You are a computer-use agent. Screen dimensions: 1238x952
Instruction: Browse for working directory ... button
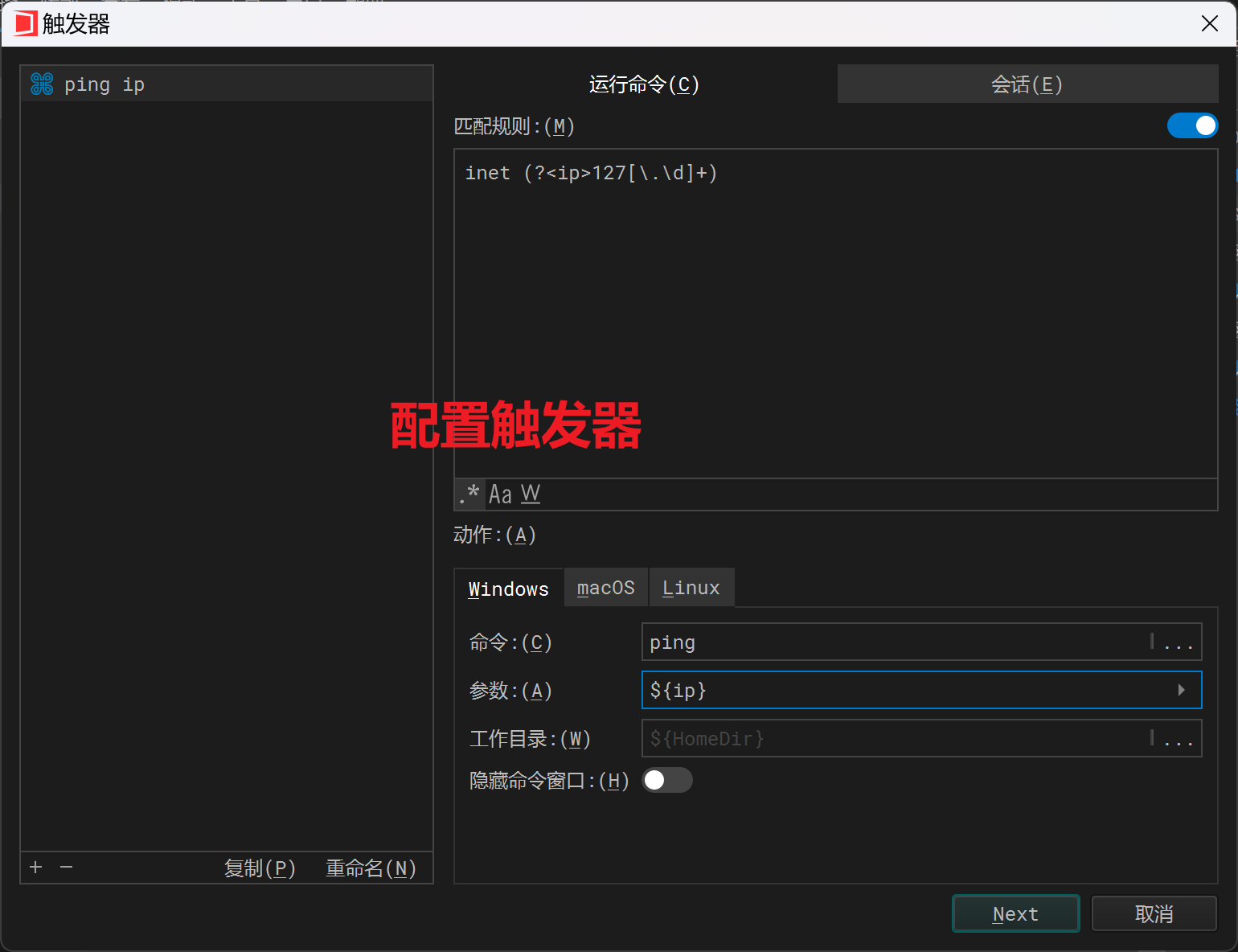click(x=1178, y=739)
